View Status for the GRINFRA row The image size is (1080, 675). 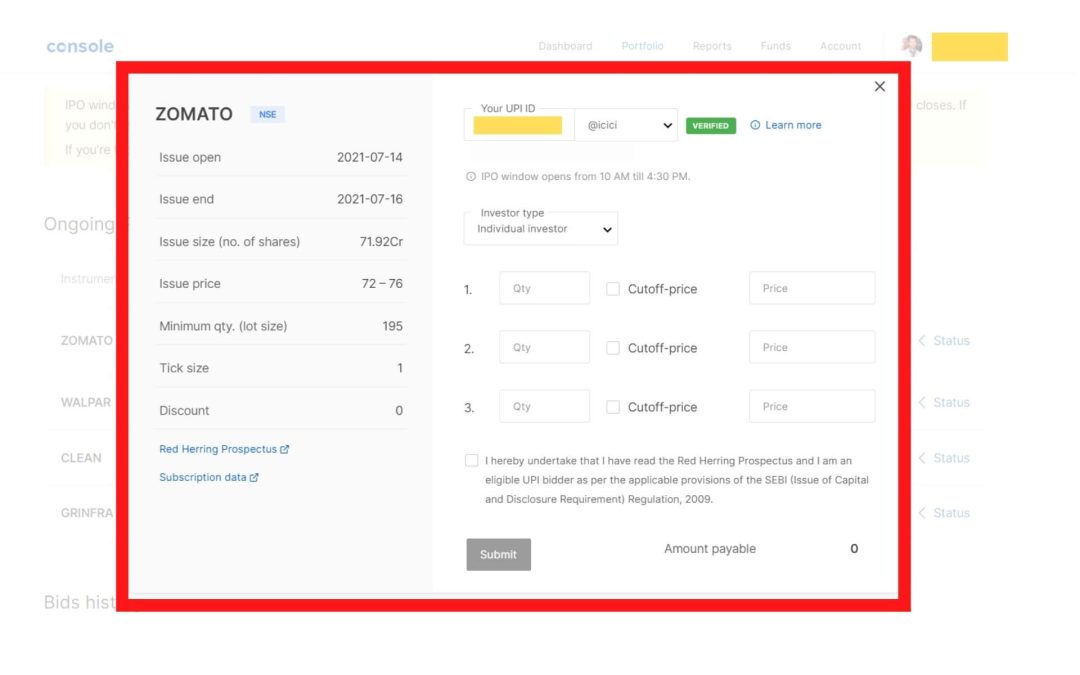[944, 513]
